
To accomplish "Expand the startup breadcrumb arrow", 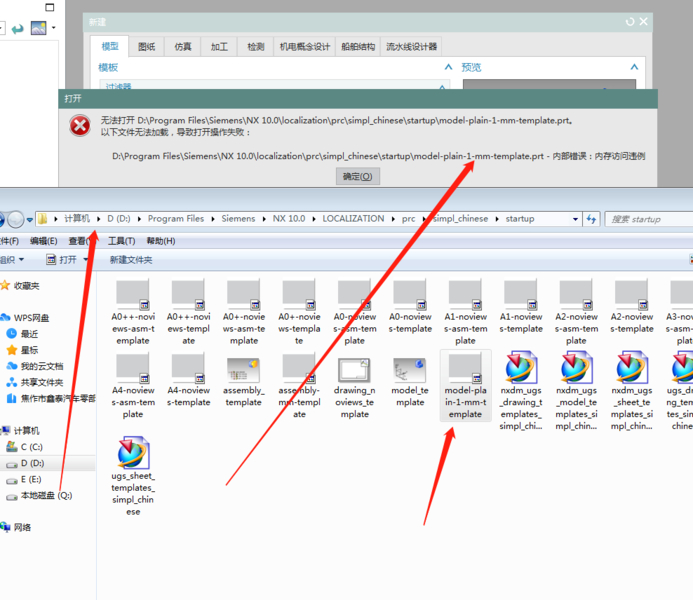I will click(x=497, y=219).
